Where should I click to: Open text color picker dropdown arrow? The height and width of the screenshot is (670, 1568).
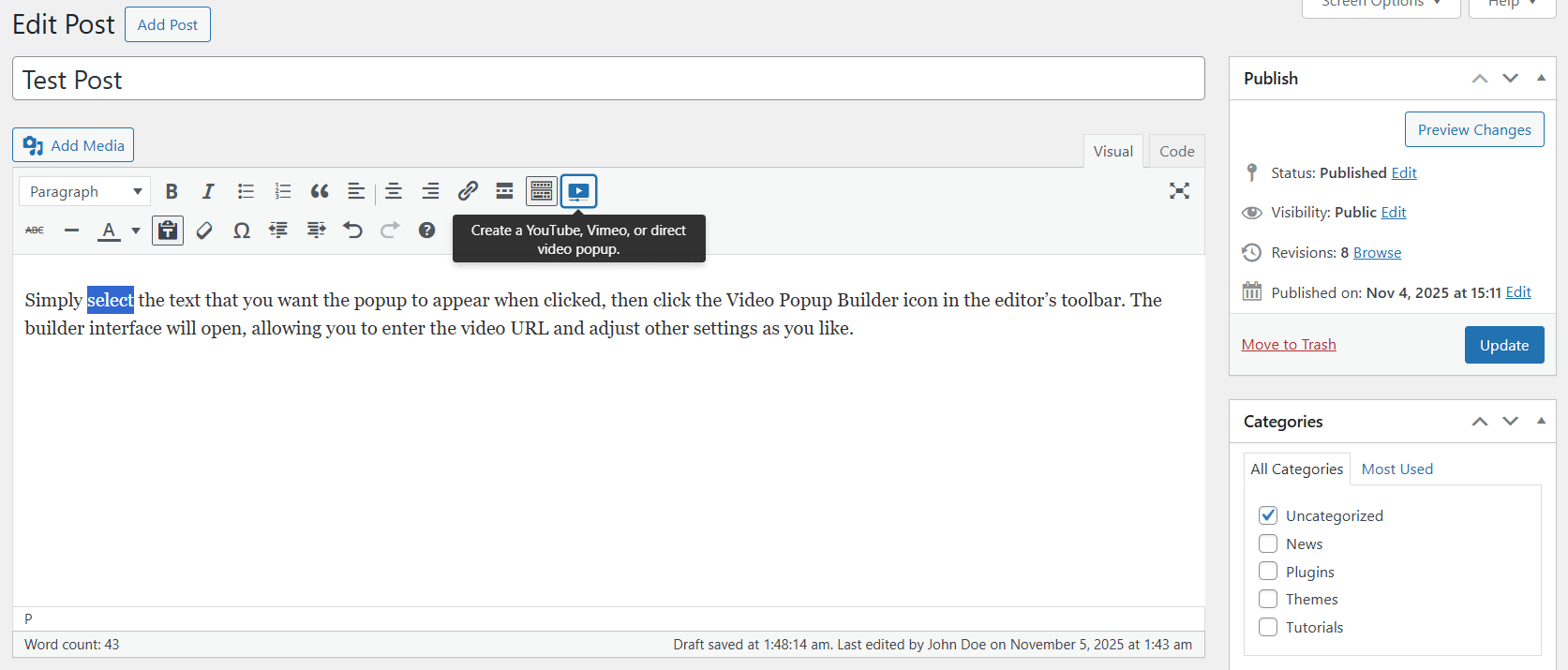[136, 231]
